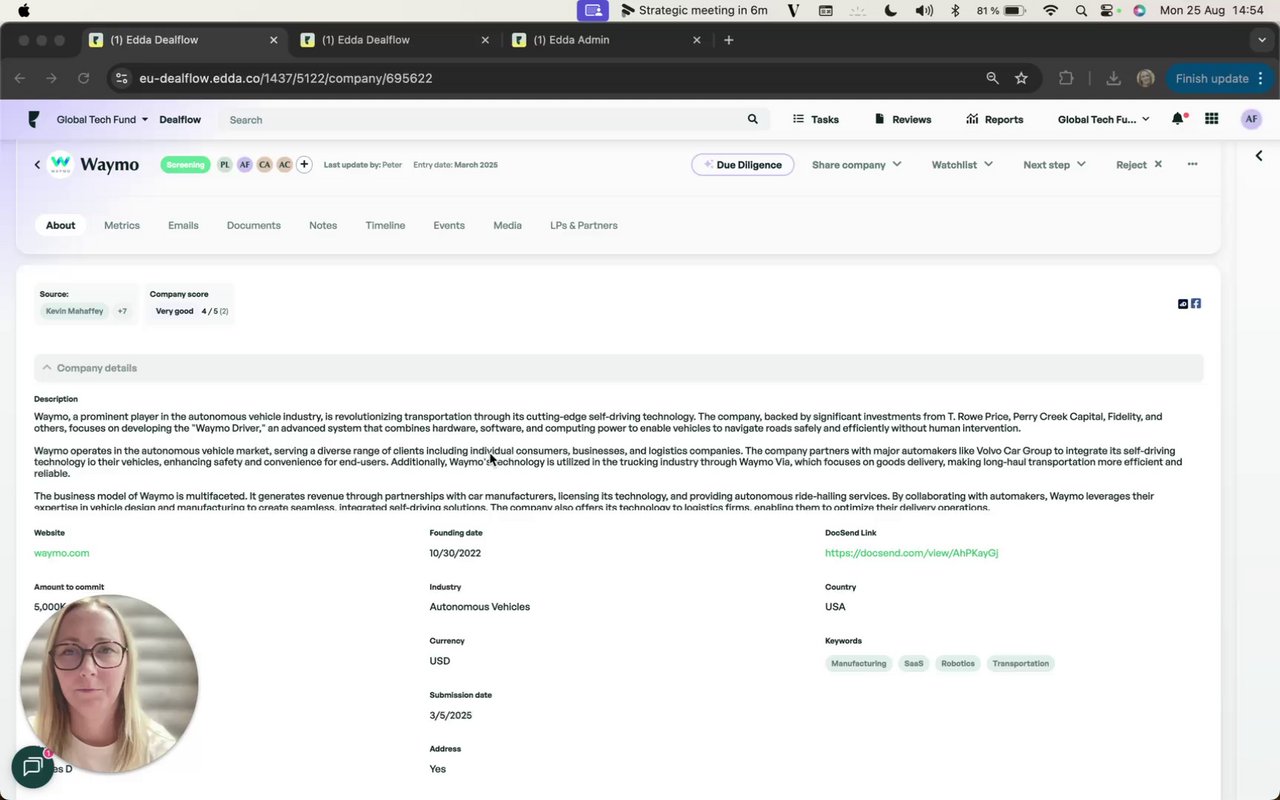Image resolution: width=1280 pixels, height=800 pixels.
Task: Expand the +7 additional sources badge
Action: tap(122, 312)
